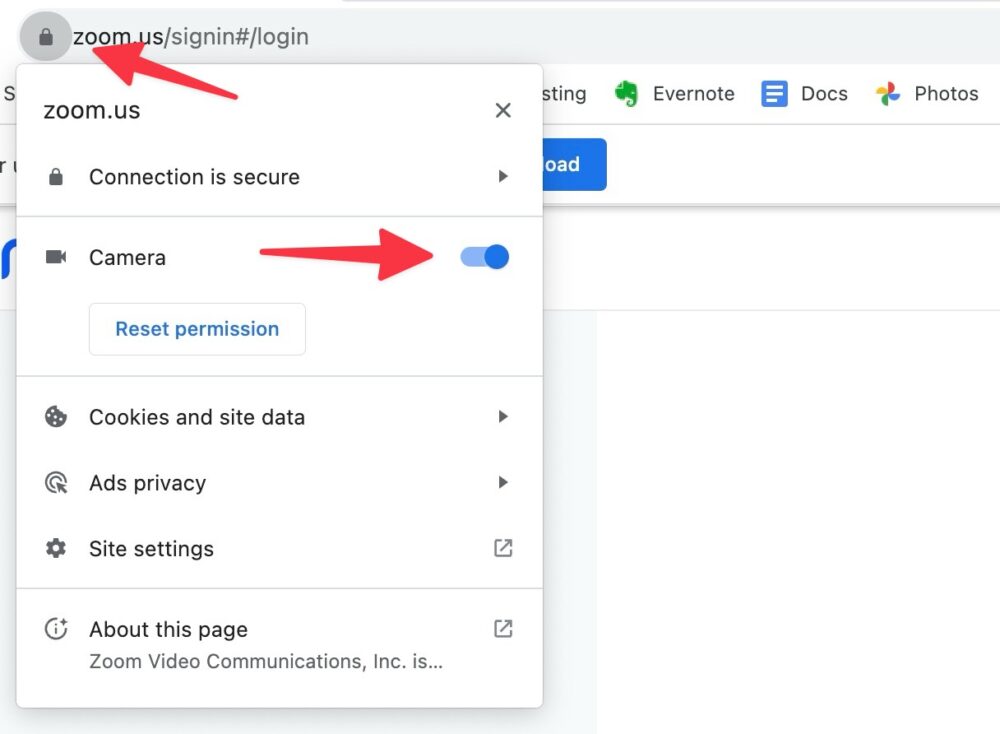This screenshot has width=1000, height=734.
Task: Click the padlock icon in the address bar
Action: [46, 36]
